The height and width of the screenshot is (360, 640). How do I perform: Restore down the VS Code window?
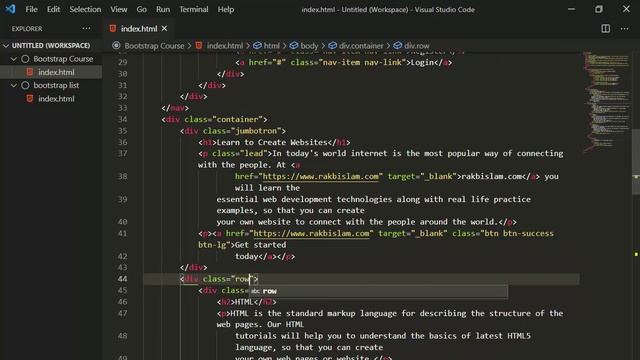(599, 9)
